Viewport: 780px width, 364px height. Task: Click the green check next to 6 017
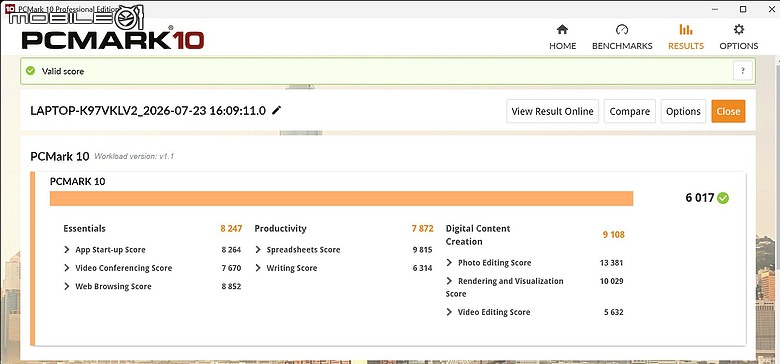coord(723,198)
